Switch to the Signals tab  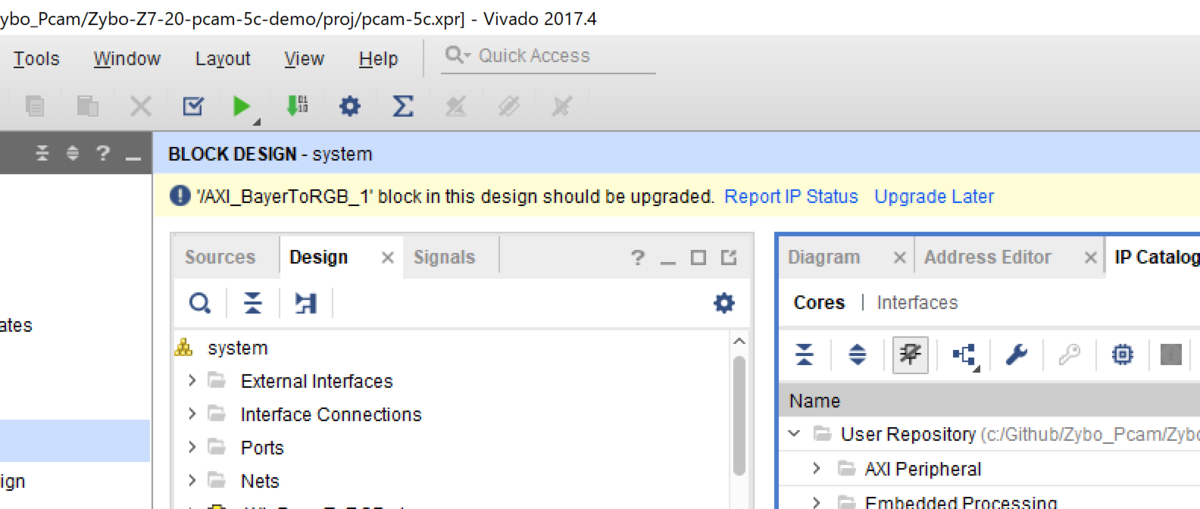coord(444,257)
